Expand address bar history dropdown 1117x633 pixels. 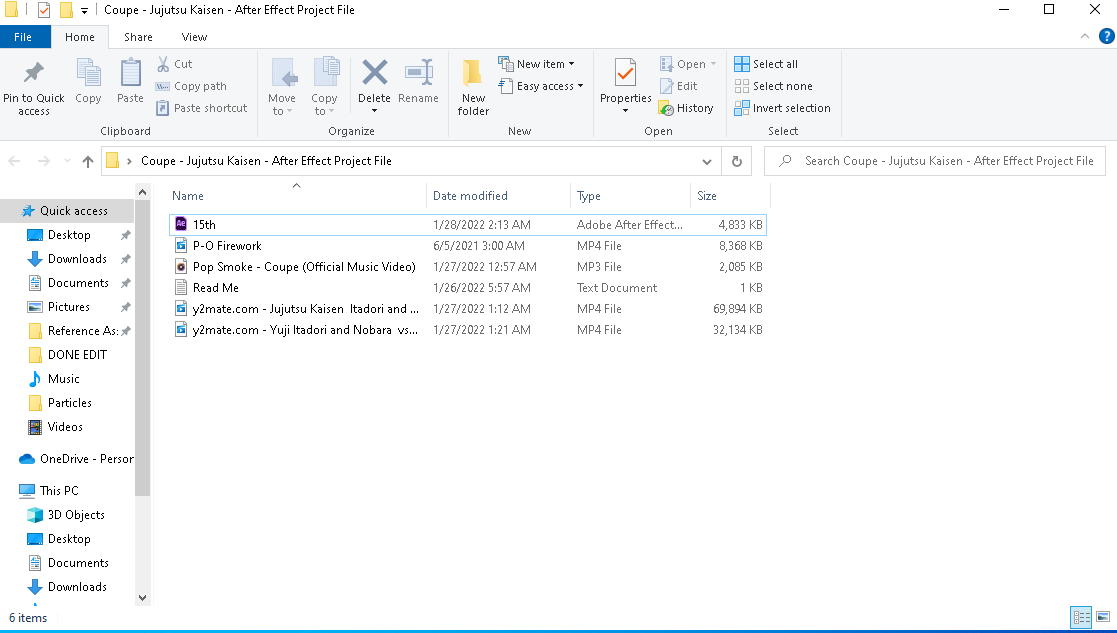pos(707,162)
